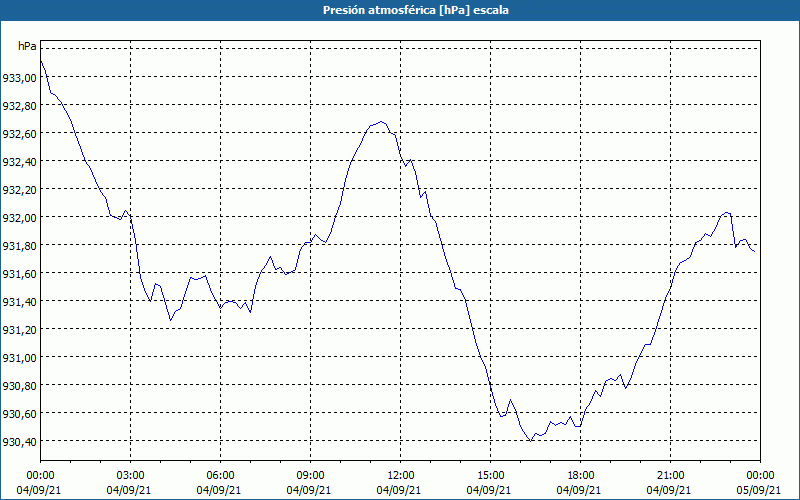Click the 12:00 time axis label
This screenshot has width=800, height=500.
pyautogui.click(x=401, y=476)
